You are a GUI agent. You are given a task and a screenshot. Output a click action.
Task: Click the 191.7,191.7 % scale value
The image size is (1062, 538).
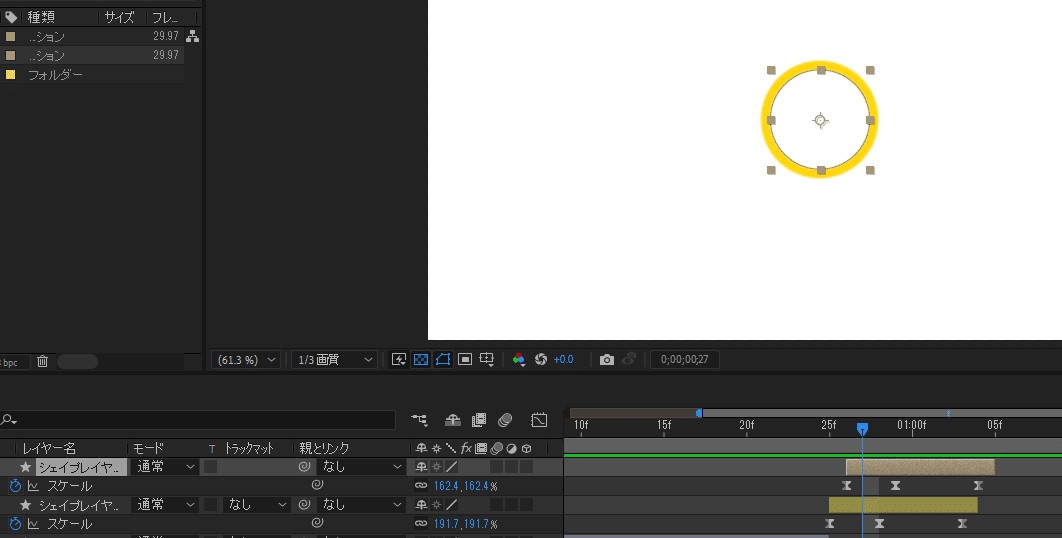[x=465, y=524]
